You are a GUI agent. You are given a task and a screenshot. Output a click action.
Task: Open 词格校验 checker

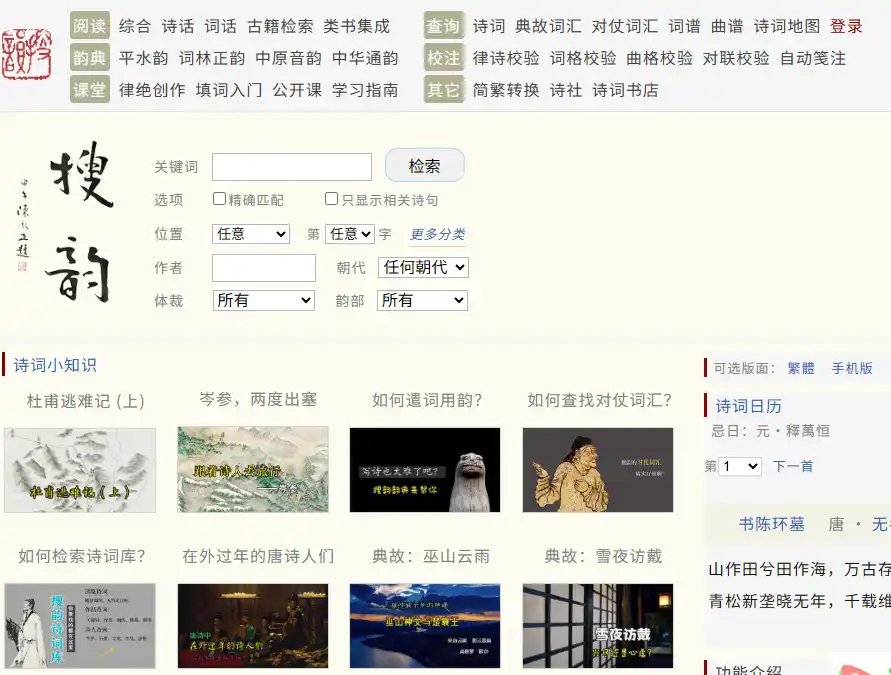click(583, 58)
